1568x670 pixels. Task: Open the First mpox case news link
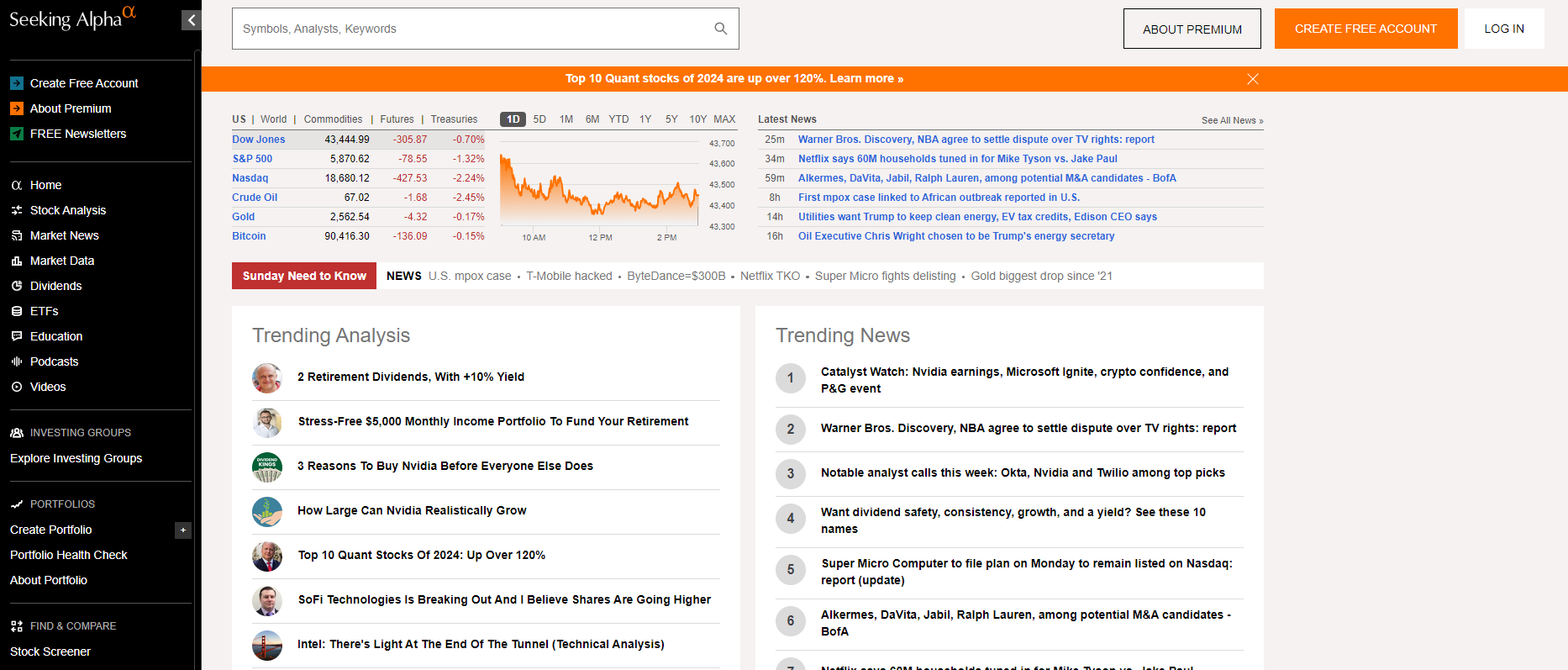point(939,198)
